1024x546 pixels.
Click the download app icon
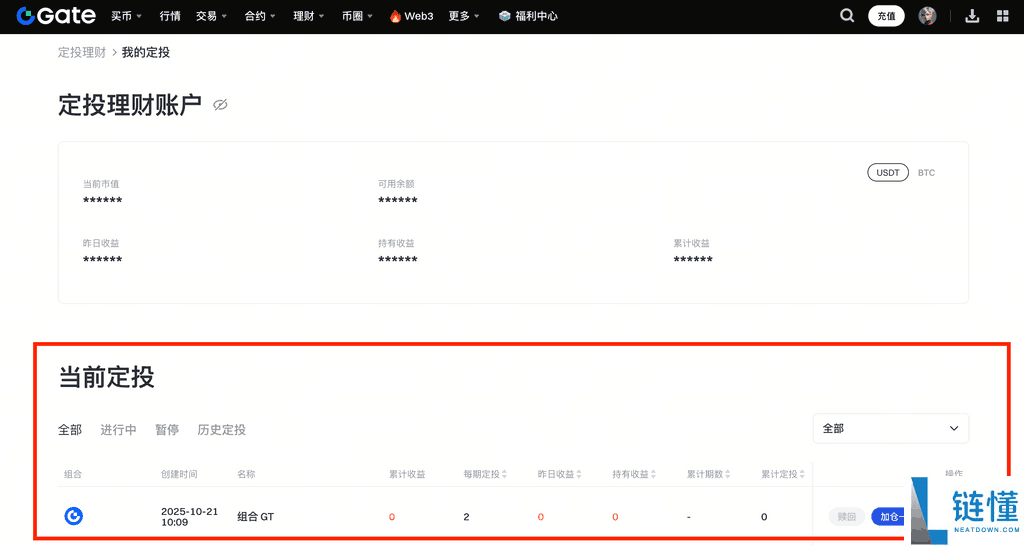[972, 16]
